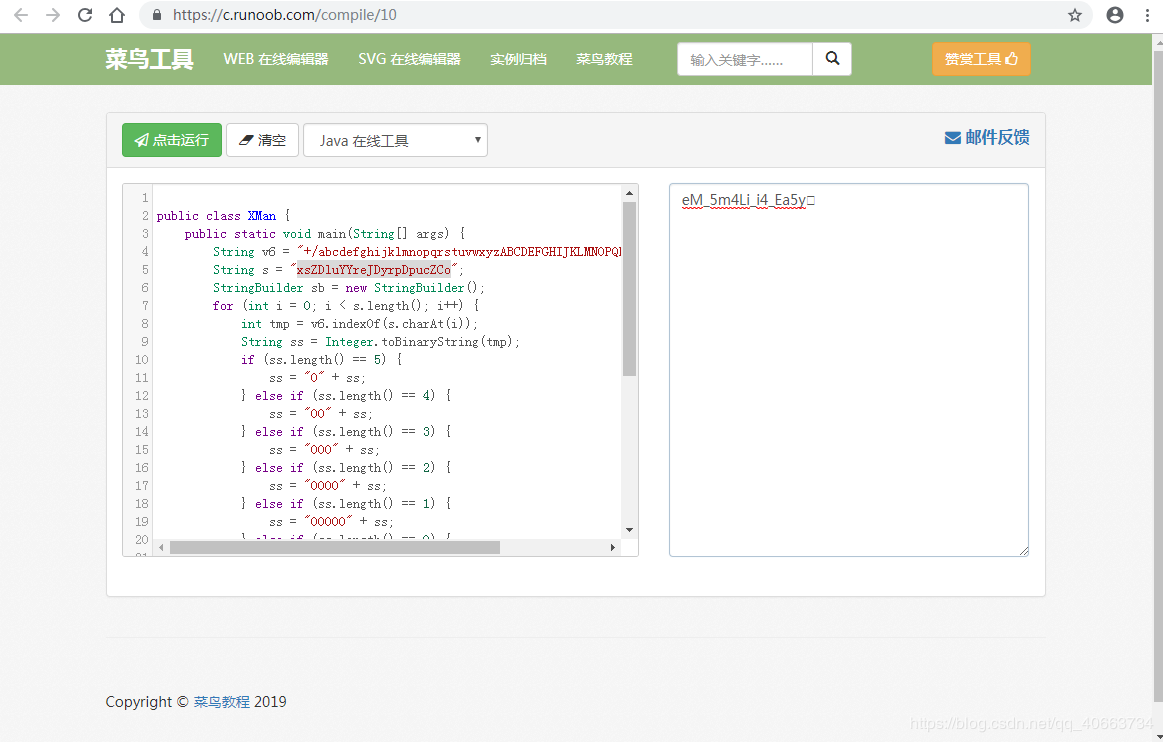
Task: Click the 赞赏工具 orange button
Action: click(x=981, y=59)
